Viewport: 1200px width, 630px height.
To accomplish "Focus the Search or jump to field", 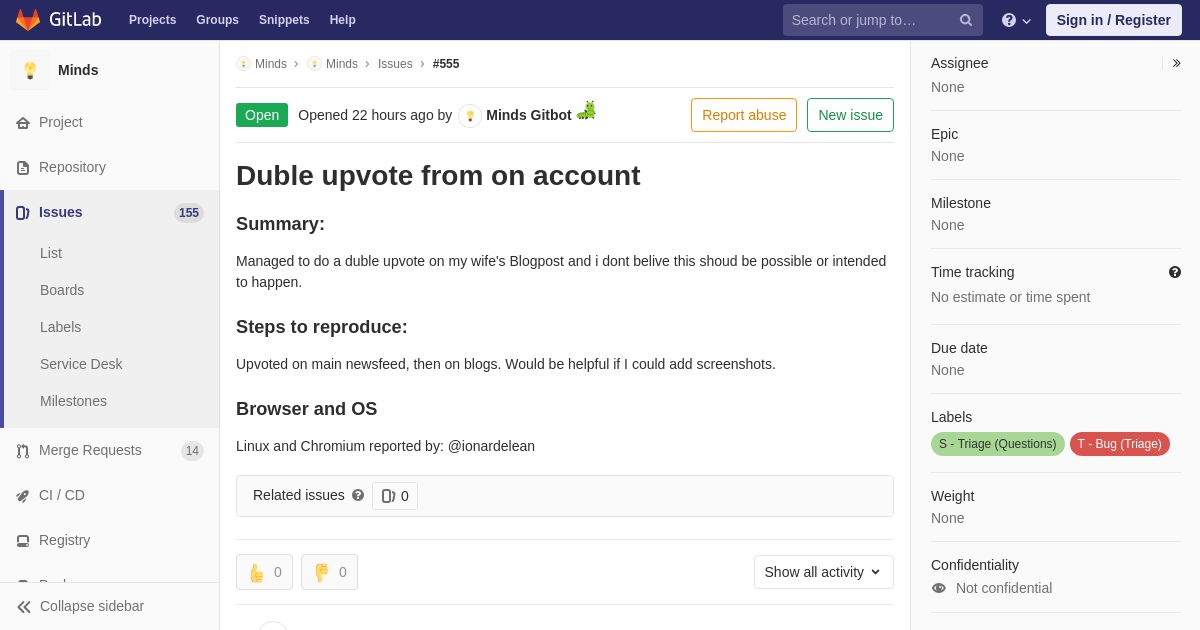I will click(870, 20).
